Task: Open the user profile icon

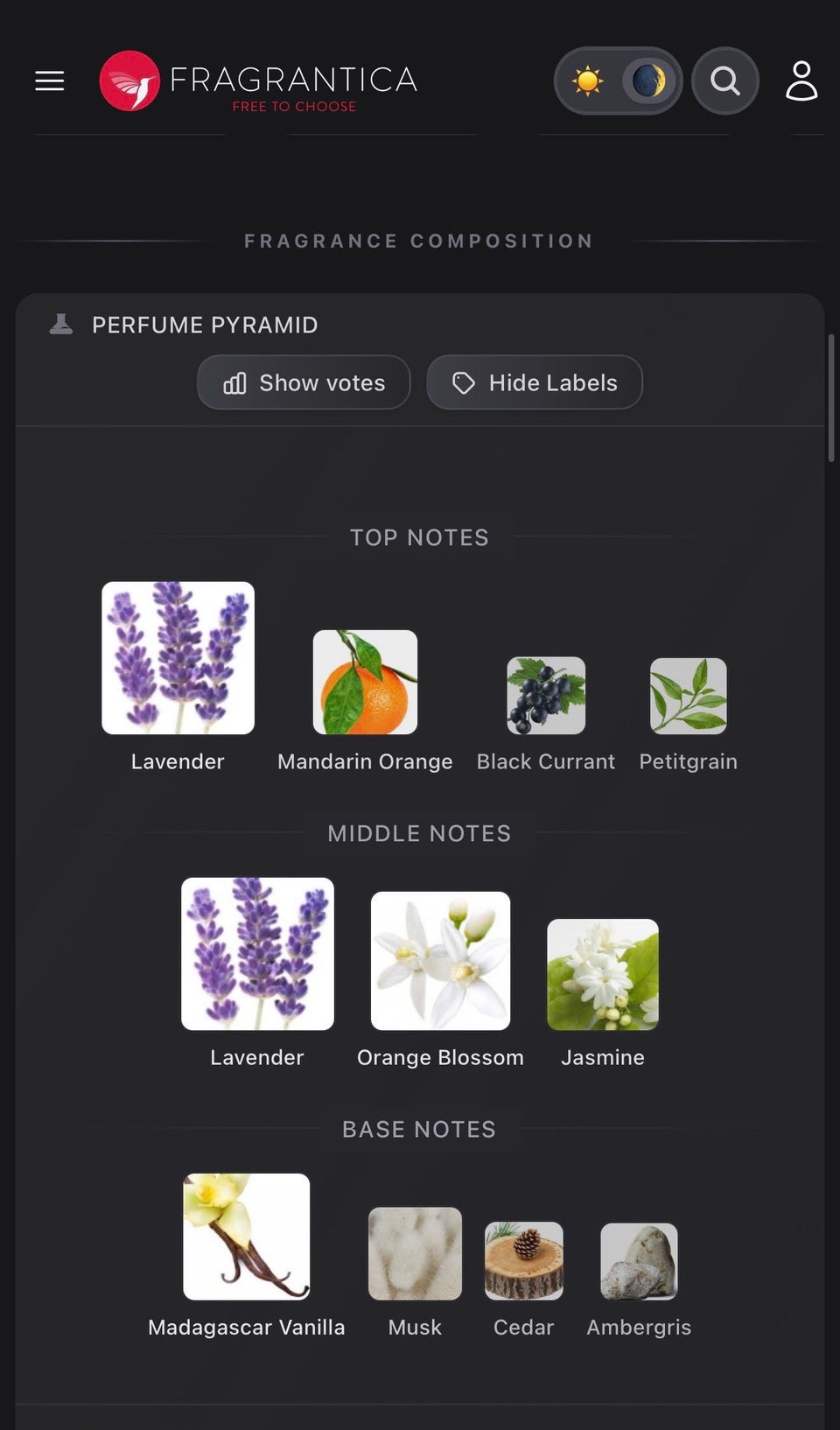Action: point(801,81)
